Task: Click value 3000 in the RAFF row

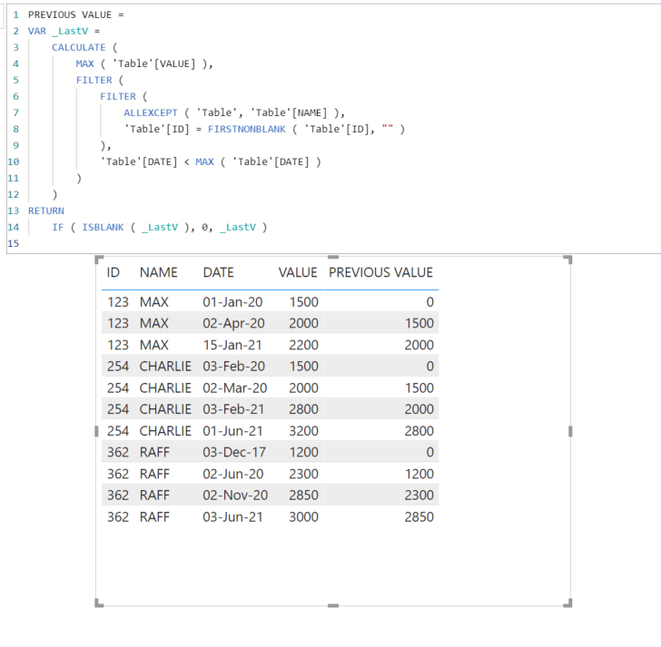Action: click(x=304, y=517)
